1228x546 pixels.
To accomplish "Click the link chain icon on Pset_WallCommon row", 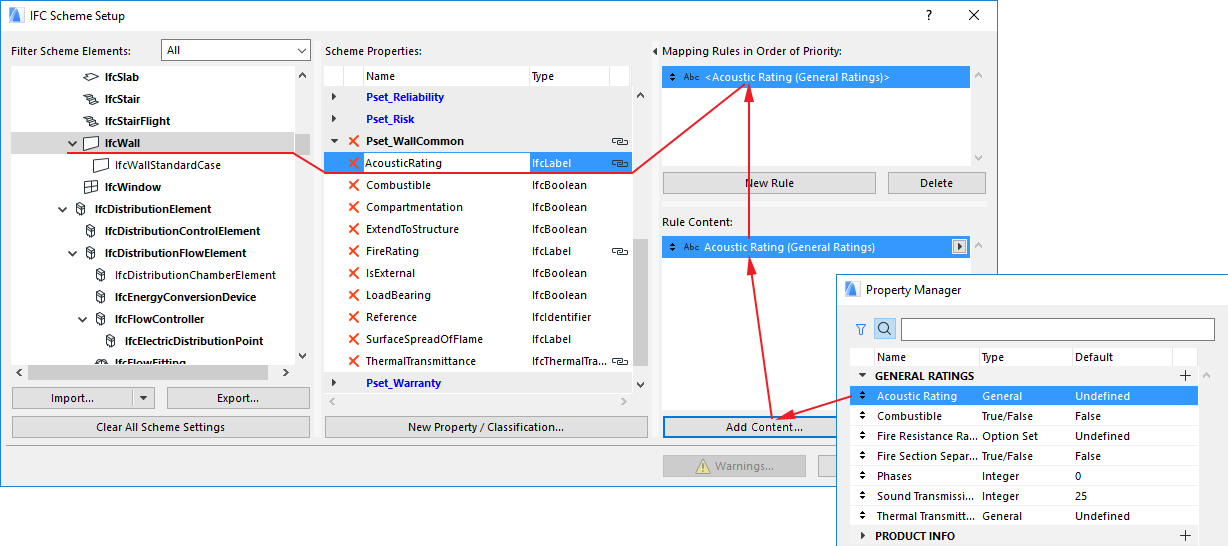I will [619, 141].
